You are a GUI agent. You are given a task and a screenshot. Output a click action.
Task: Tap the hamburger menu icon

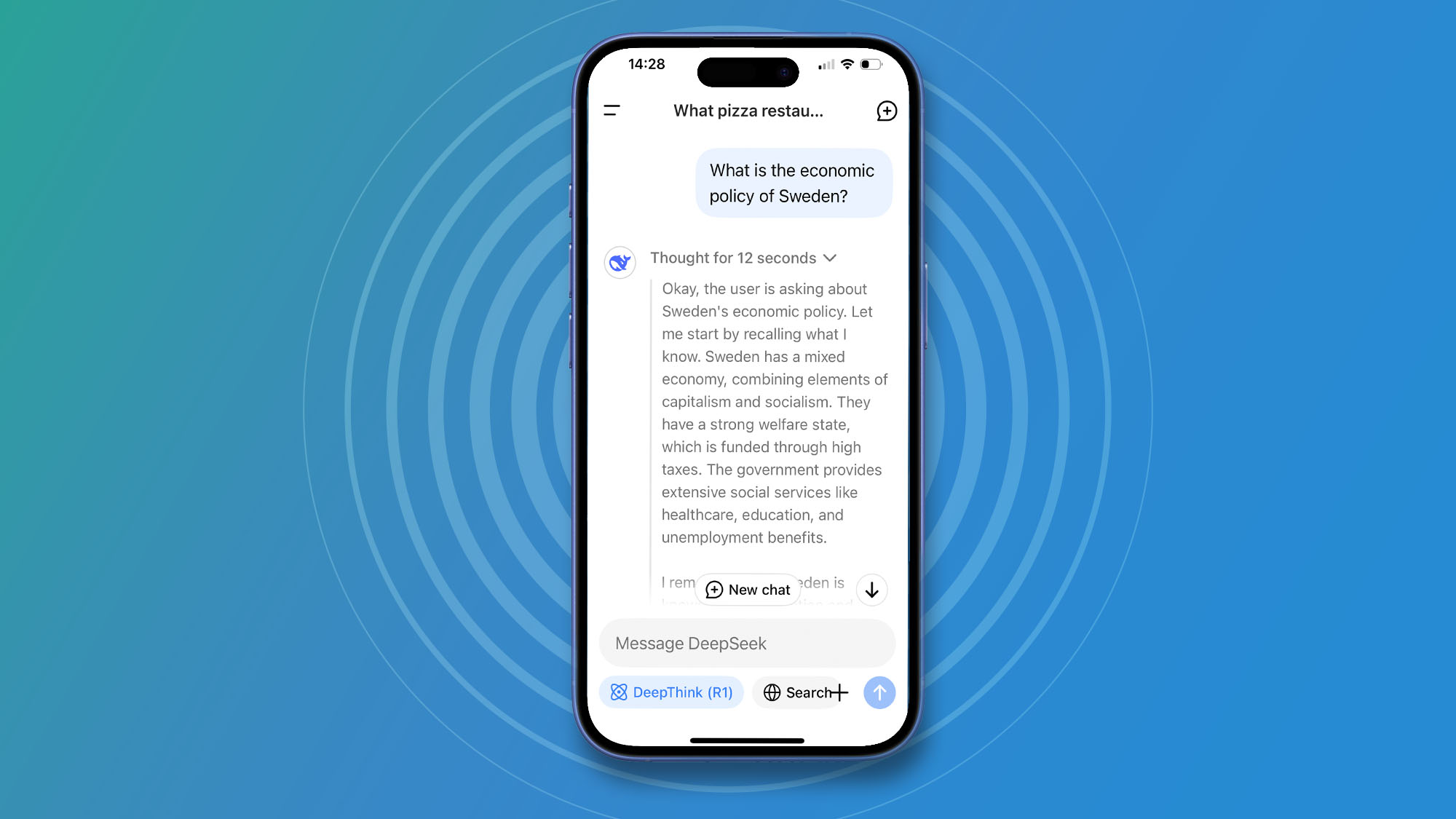[612, 110]
